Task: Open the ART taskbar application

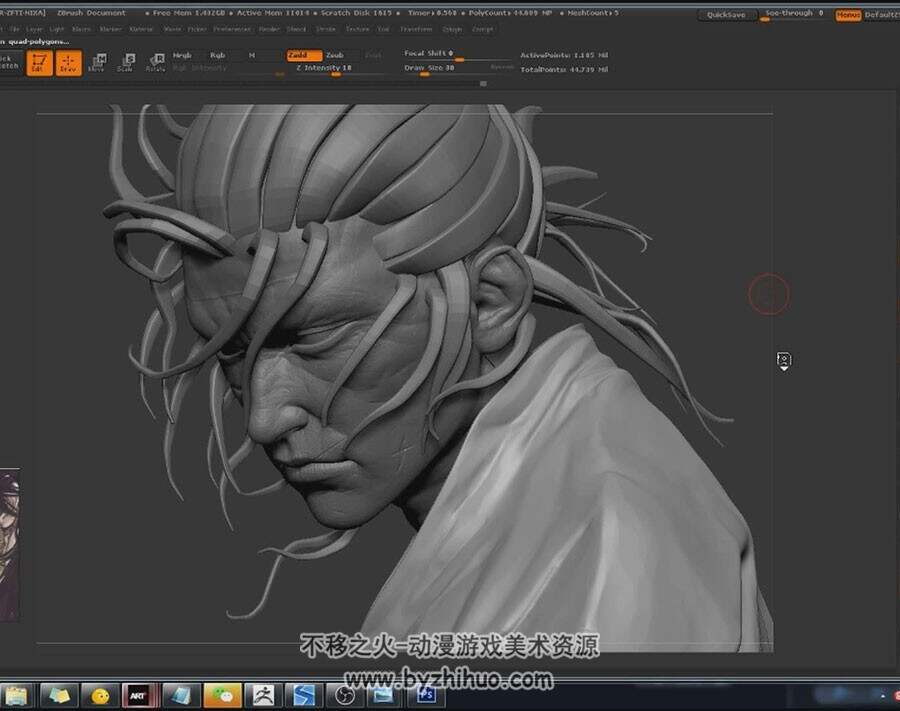Action: point(141,696)
